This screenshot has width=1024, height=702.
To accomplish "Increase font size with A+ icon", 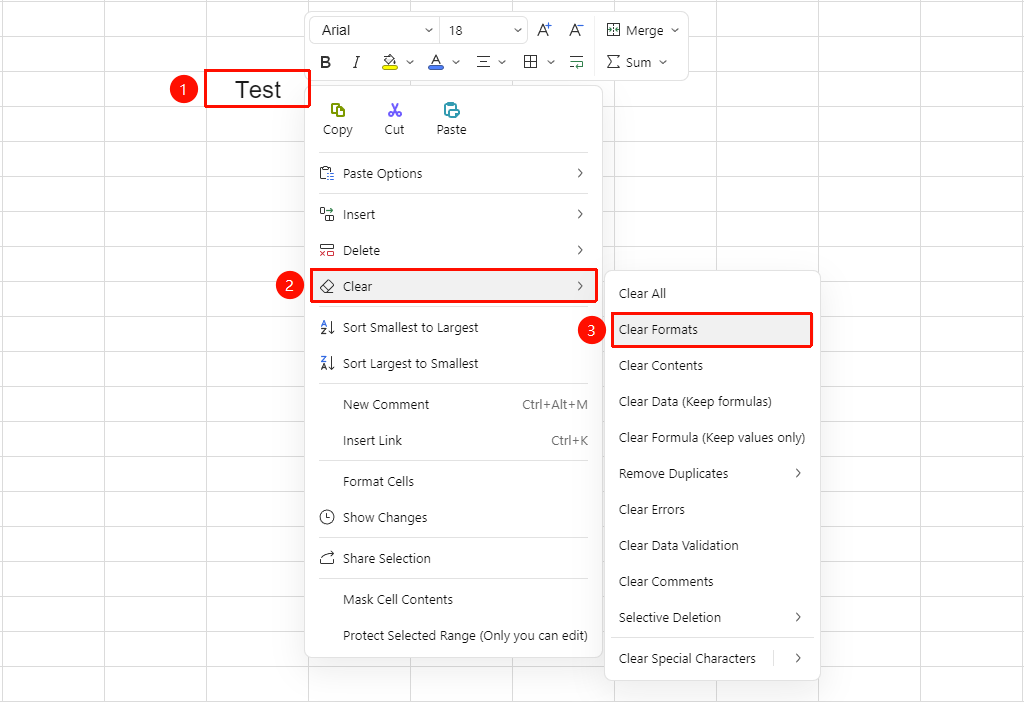I will coord(544,30).
